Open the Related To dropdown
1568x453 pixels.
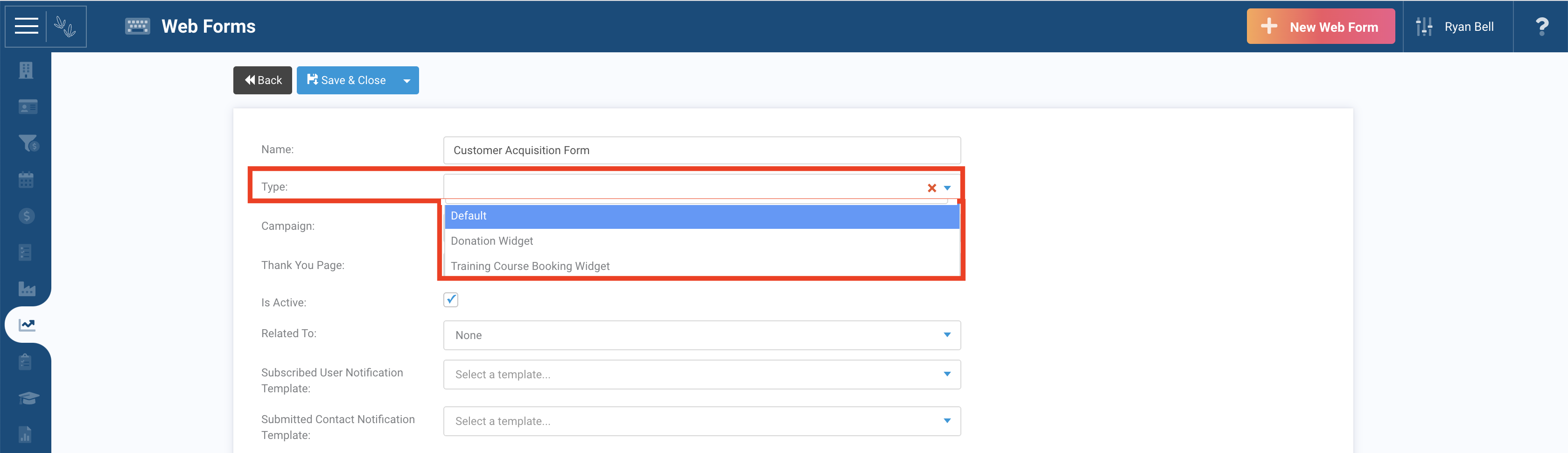point(702,335)
